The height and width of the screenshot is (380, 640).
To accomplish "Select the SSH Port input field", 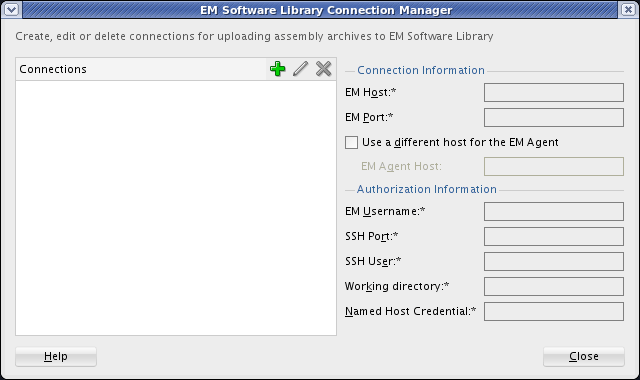I will 554,236.
